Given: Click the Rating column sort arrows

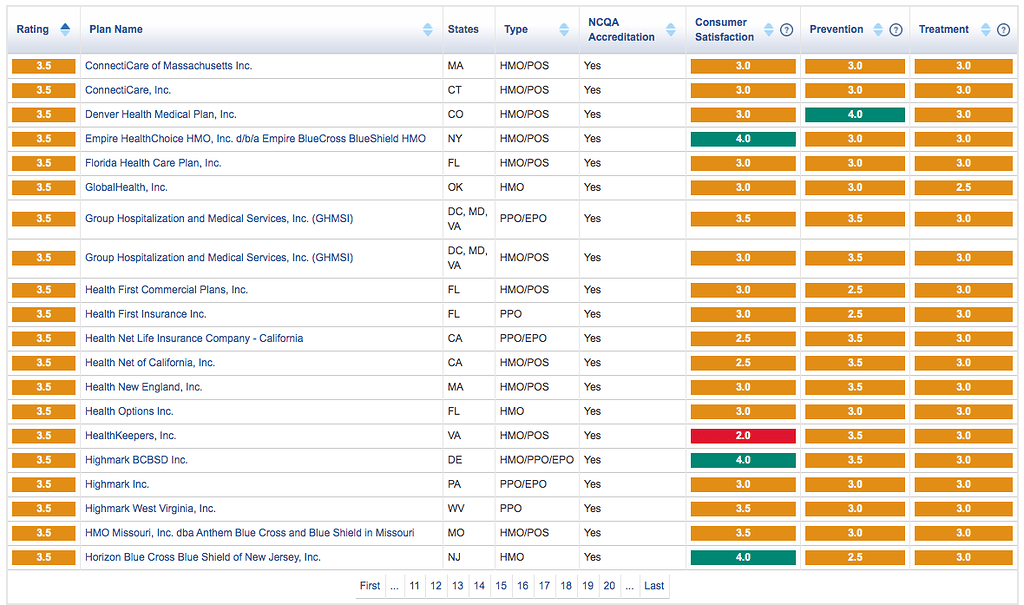Looking at the screenshot, I should tap(66, 29).
